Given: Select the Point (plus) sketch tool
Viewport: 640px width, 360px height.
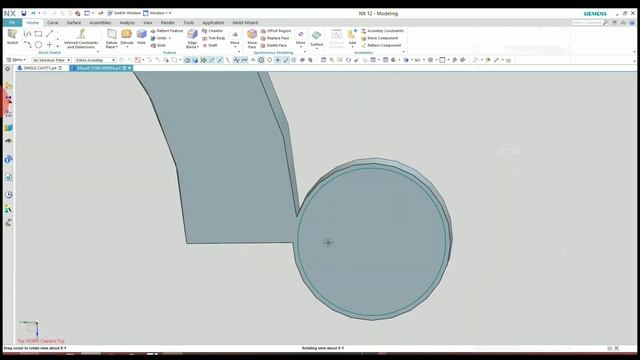Looking at the screenshot, I should click(49, 44).
